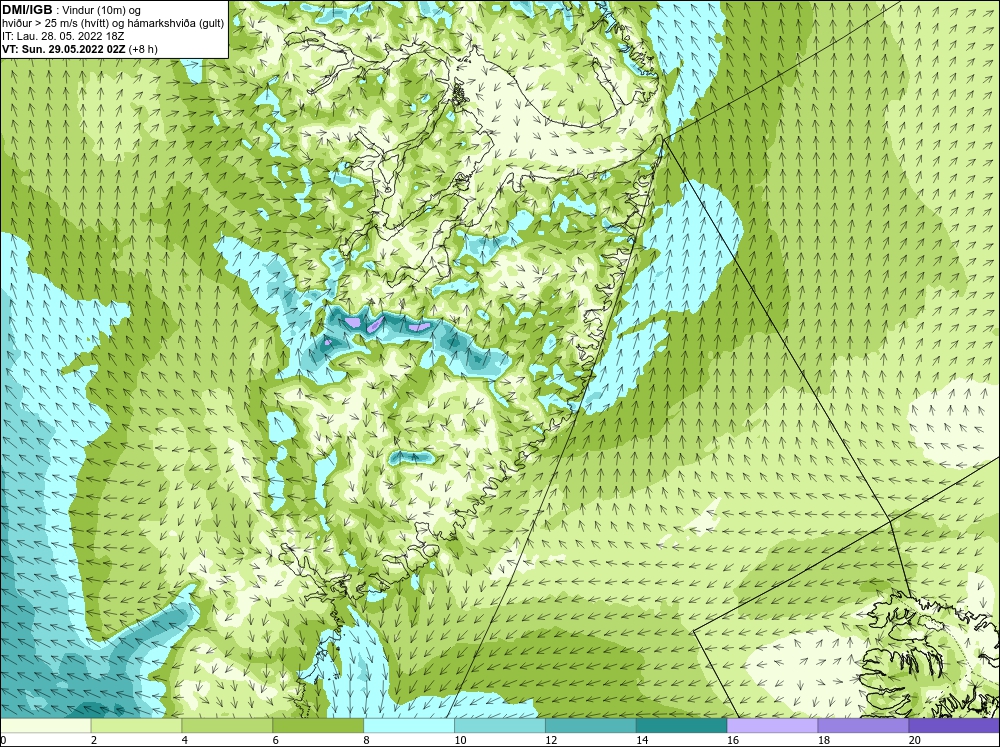Viewport: 1000px width, 747px height.
Task: Click the 10–12 m/s turquoise legend swatch
Action: pyautogui.click(x=499, y=726)
